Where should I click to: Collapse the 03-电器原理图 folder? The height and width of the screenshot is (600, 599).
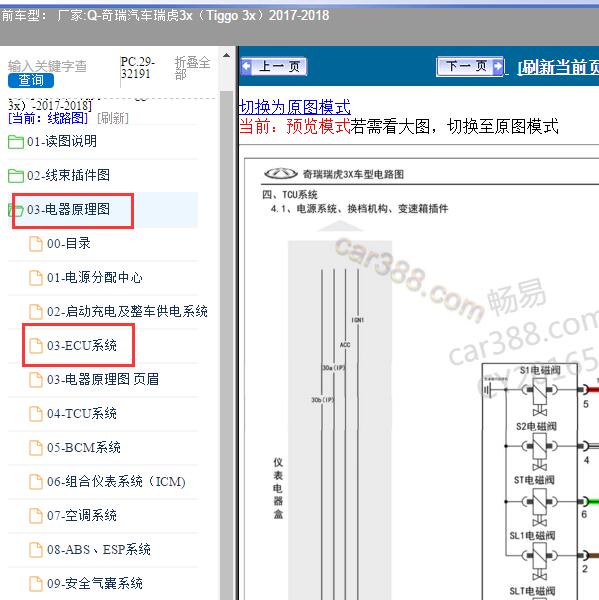tap(68, 209)
